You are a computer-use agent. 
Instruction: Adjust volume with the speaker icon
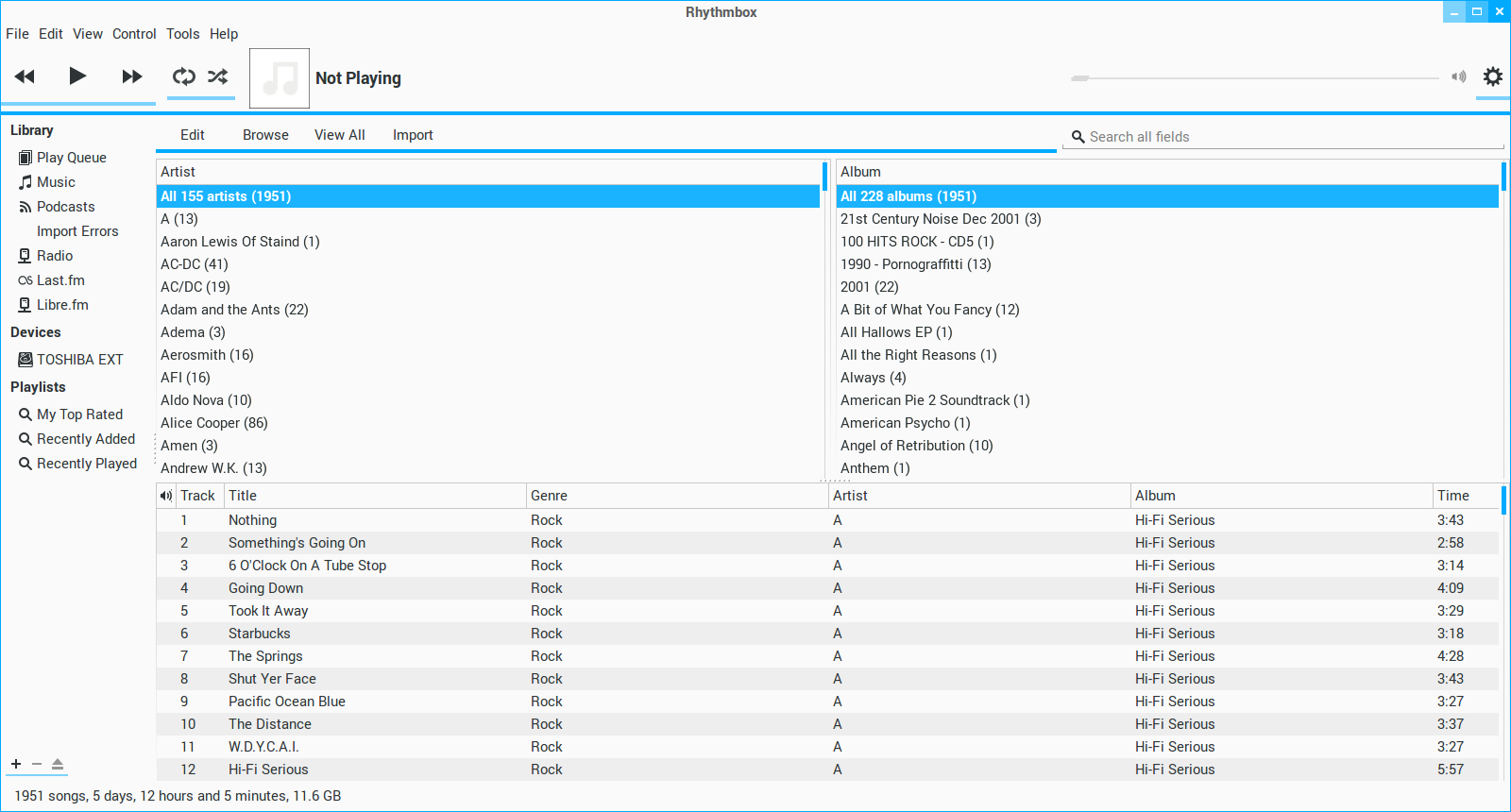[1459, 76]
